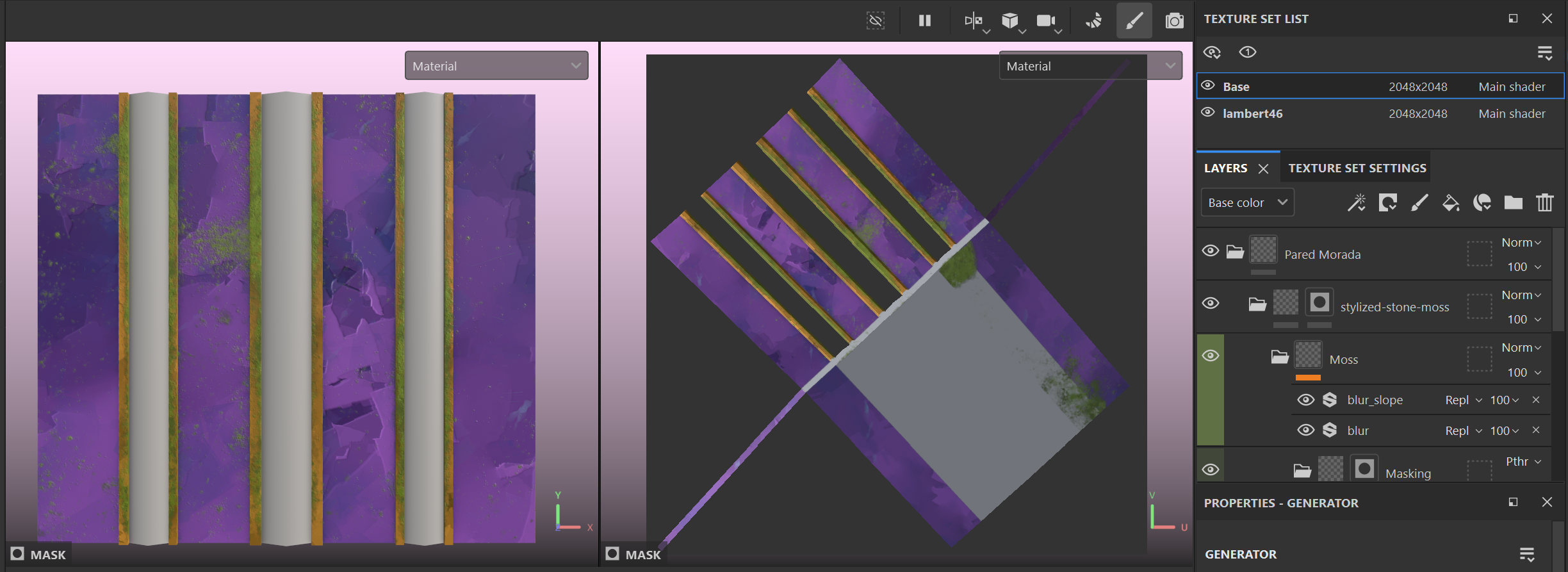Screen dimensions: 1568x572
Task: Toggle visibility of the blur effect
Action: (1305, 430)
